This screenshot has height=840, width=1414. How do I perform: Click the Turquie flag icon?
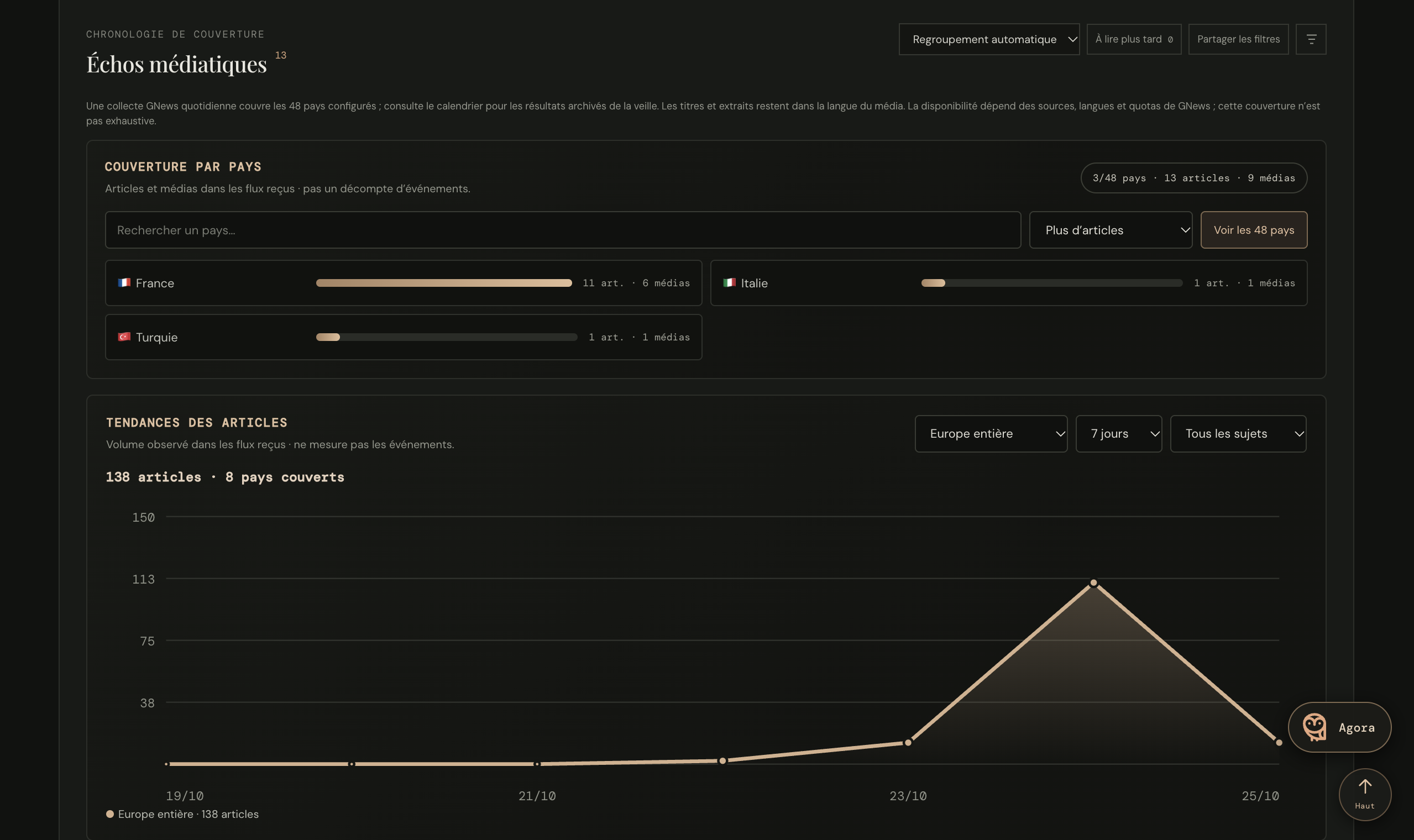pos(124,337)
